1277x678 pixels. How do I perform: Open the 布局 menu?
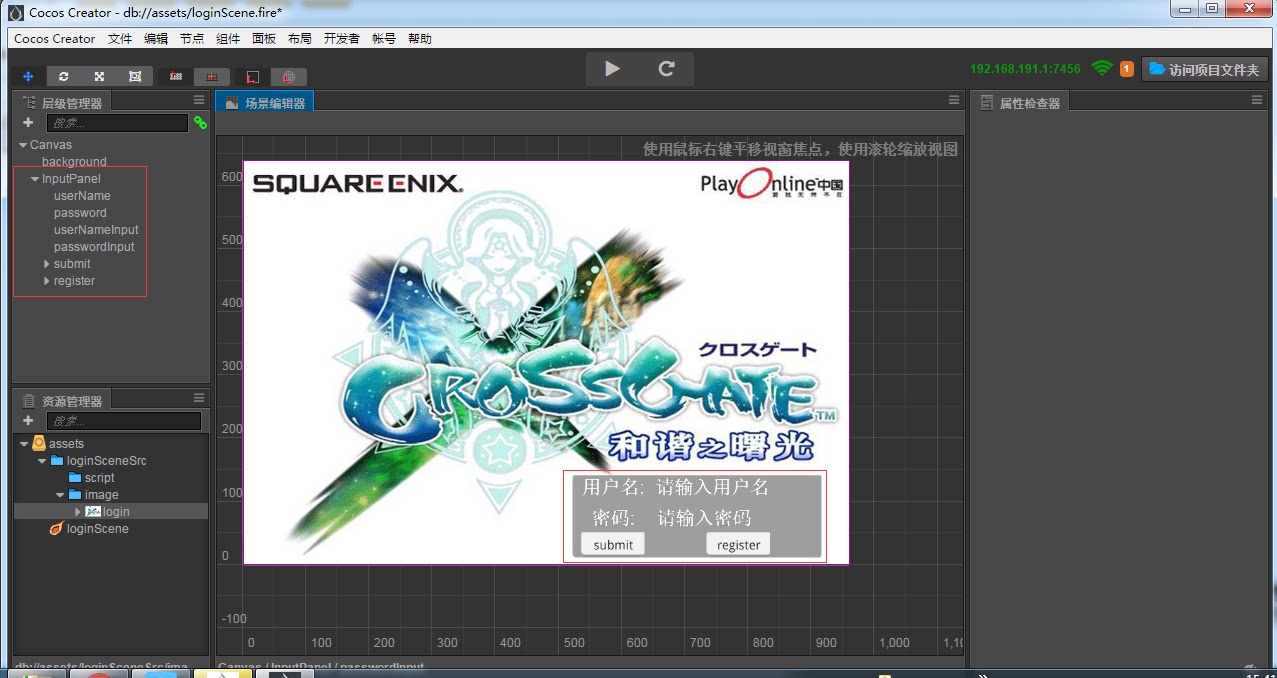pos(299,39)
